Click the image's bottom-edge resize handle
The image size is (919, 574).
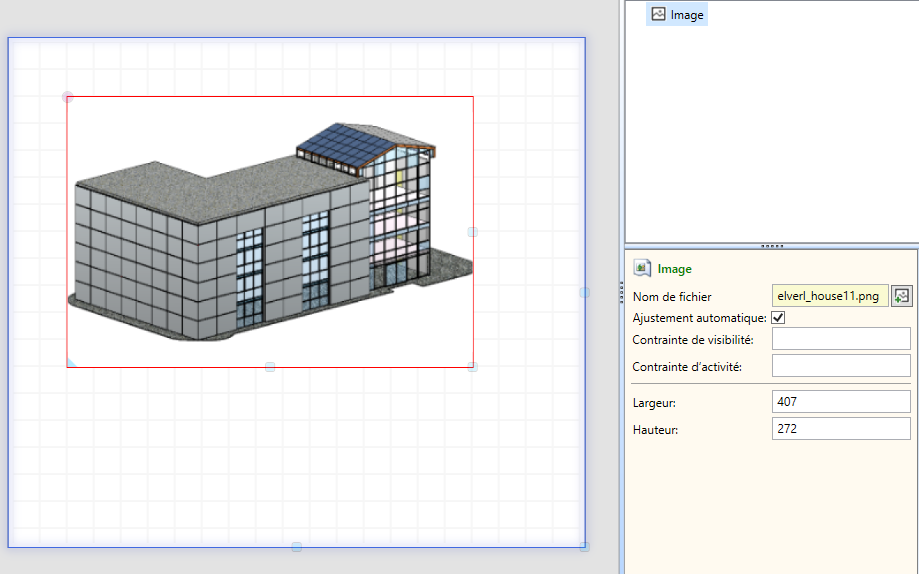270,367
